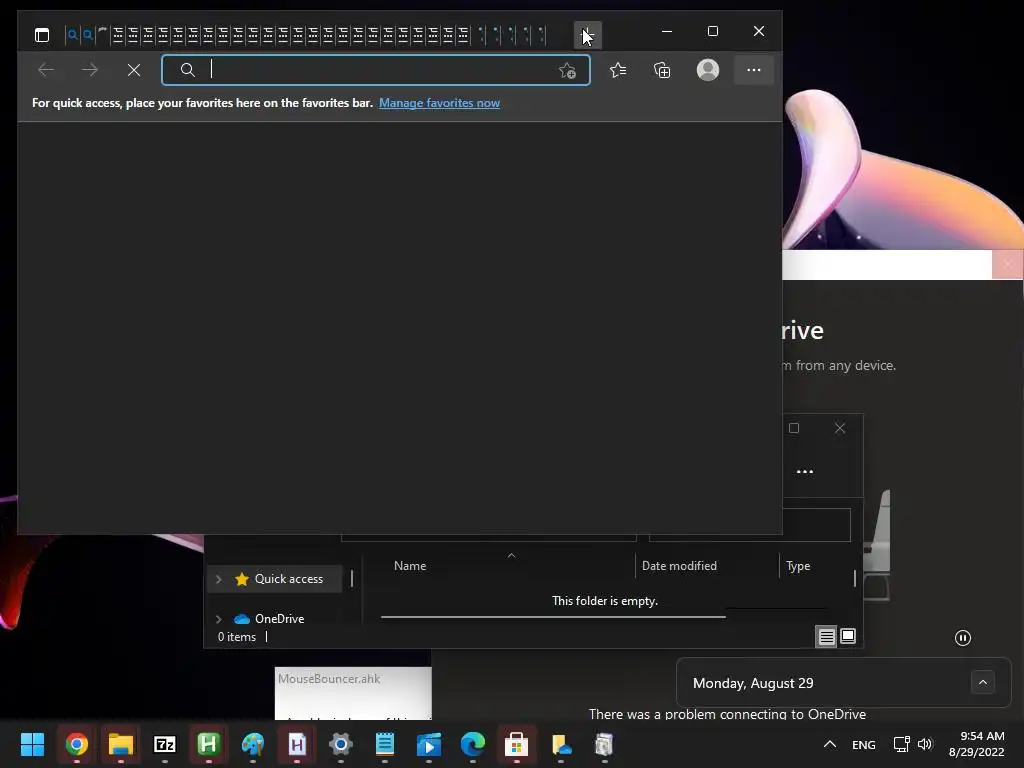Open the purple H document app icon
Image resolution: width=1024 pixels, height=768 pixels.
296,744
